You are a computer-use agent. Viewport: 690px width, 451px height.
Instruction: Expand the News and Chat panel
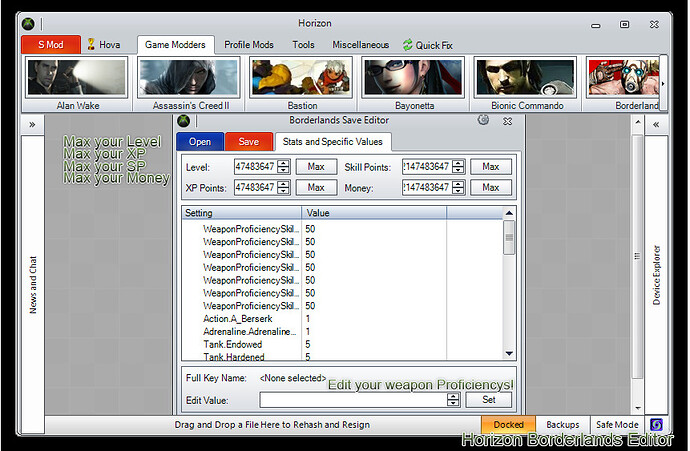click(32, 125)
